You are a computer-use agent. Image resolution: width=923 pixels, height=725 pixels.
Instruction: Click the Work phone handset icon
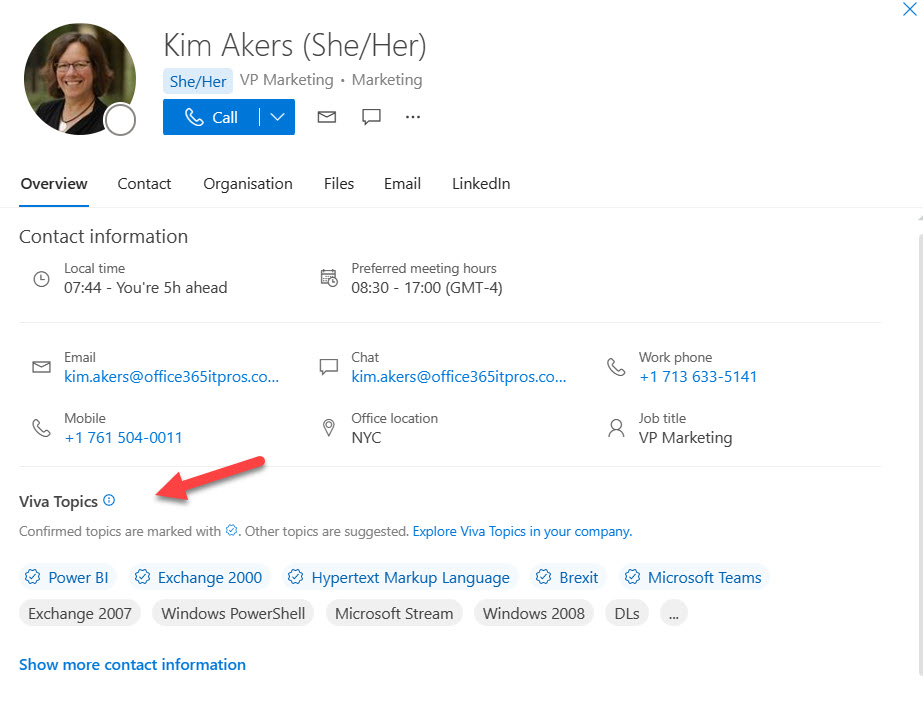(616, 367)
